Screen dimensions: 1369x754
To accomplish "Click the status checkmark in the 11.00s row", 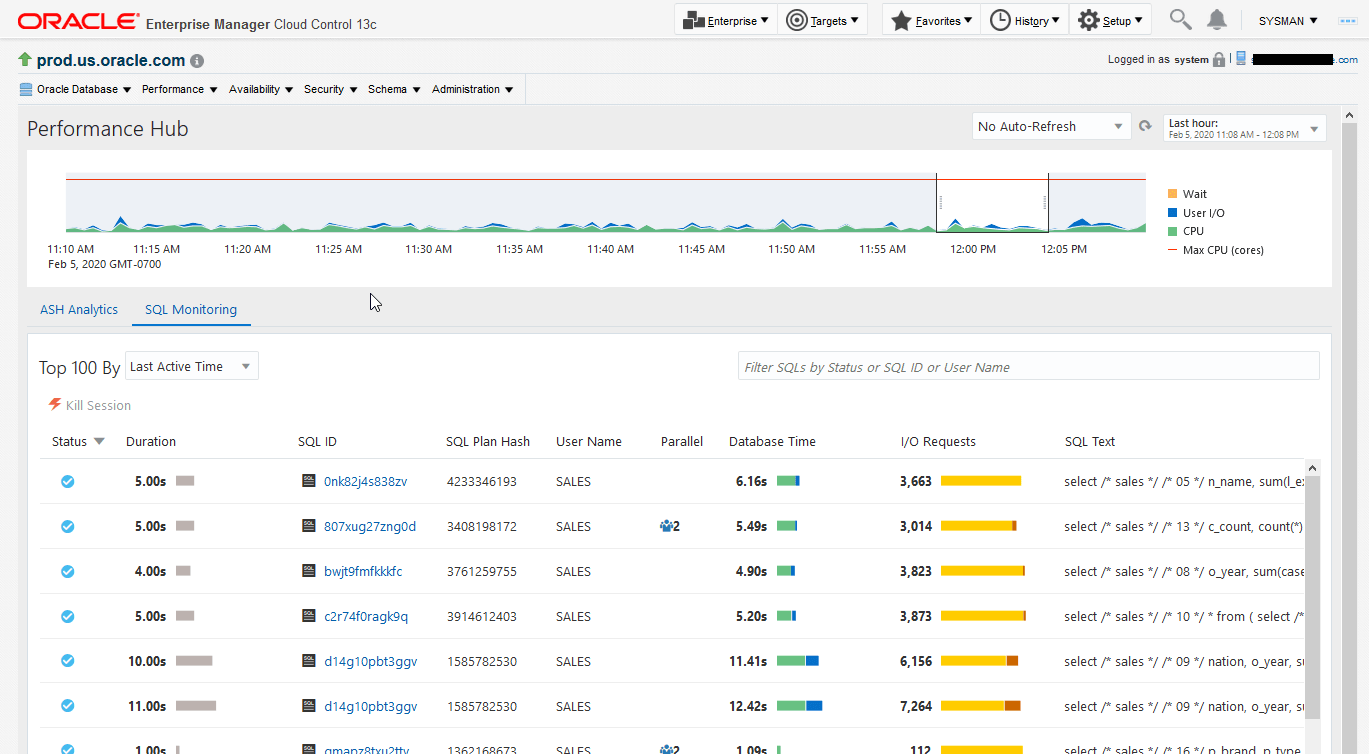I will [67, 706].
